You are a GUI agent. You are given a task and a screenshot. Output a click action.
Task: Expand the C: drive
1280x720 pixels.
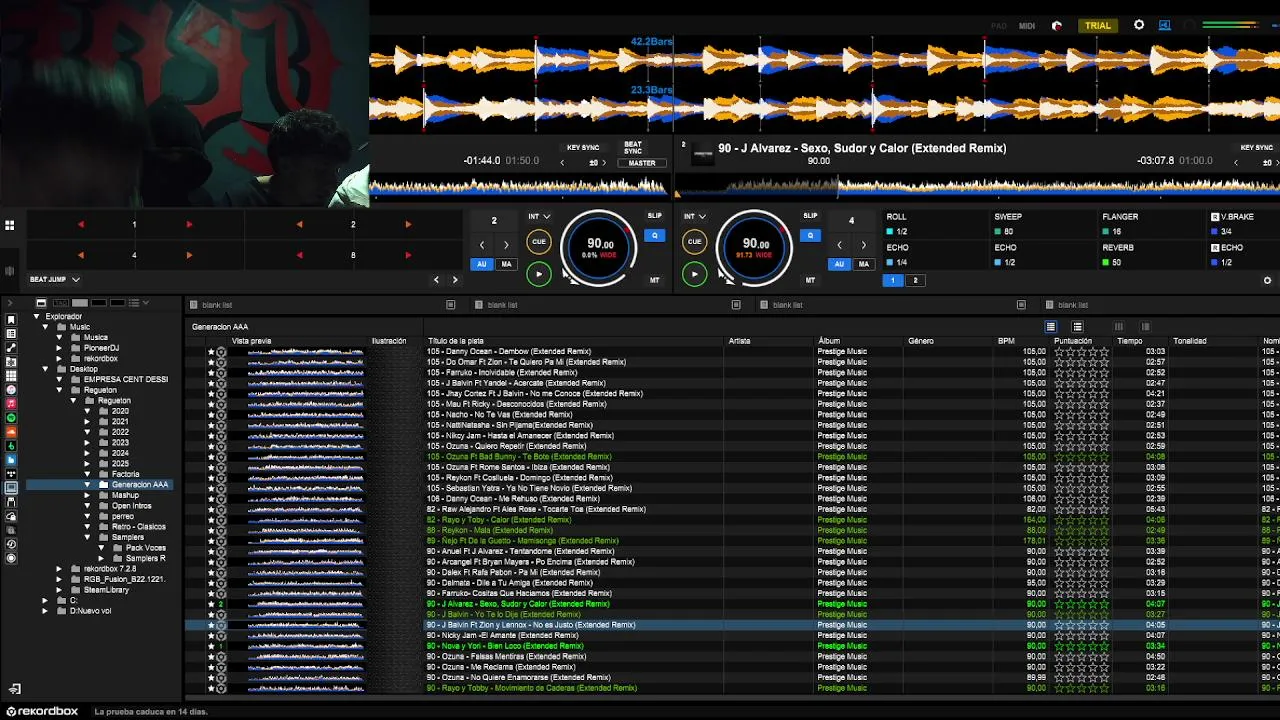click(x=45, y=600)
